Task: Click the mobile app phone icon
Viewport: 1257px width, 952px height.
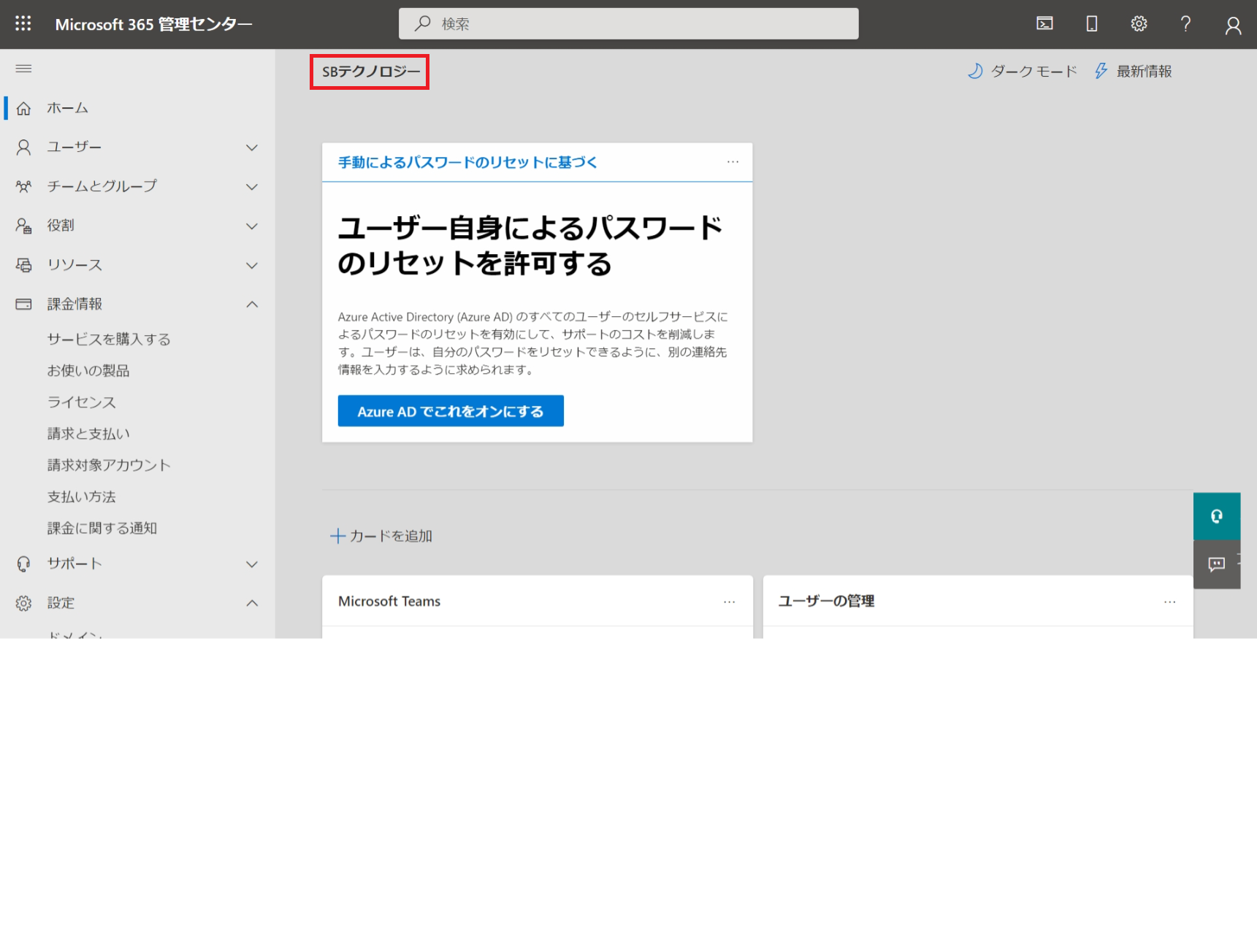Action: click(x=1092, y=24)
